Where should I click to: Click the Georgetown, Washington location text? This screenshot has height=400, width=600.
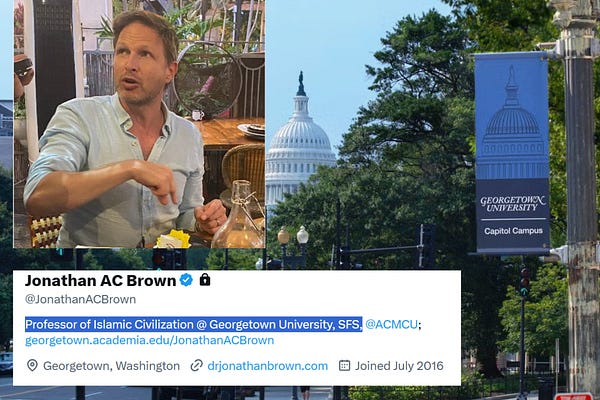(x=111, y=366)
